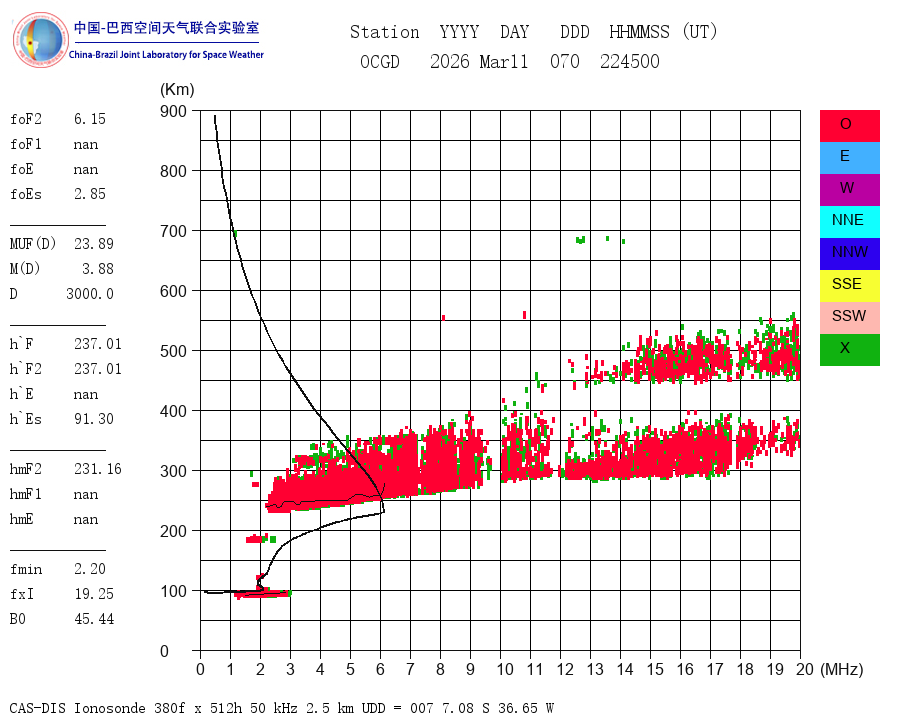
Task: Select the green X legend swatch
Action: tap(849, 350)
